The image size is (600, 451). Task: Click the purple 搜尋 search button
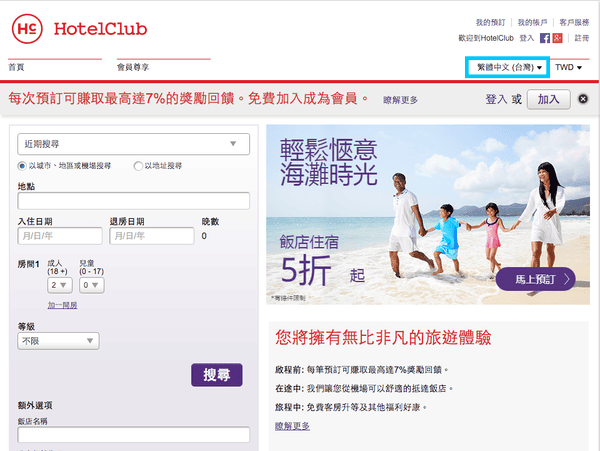point(217,375)
